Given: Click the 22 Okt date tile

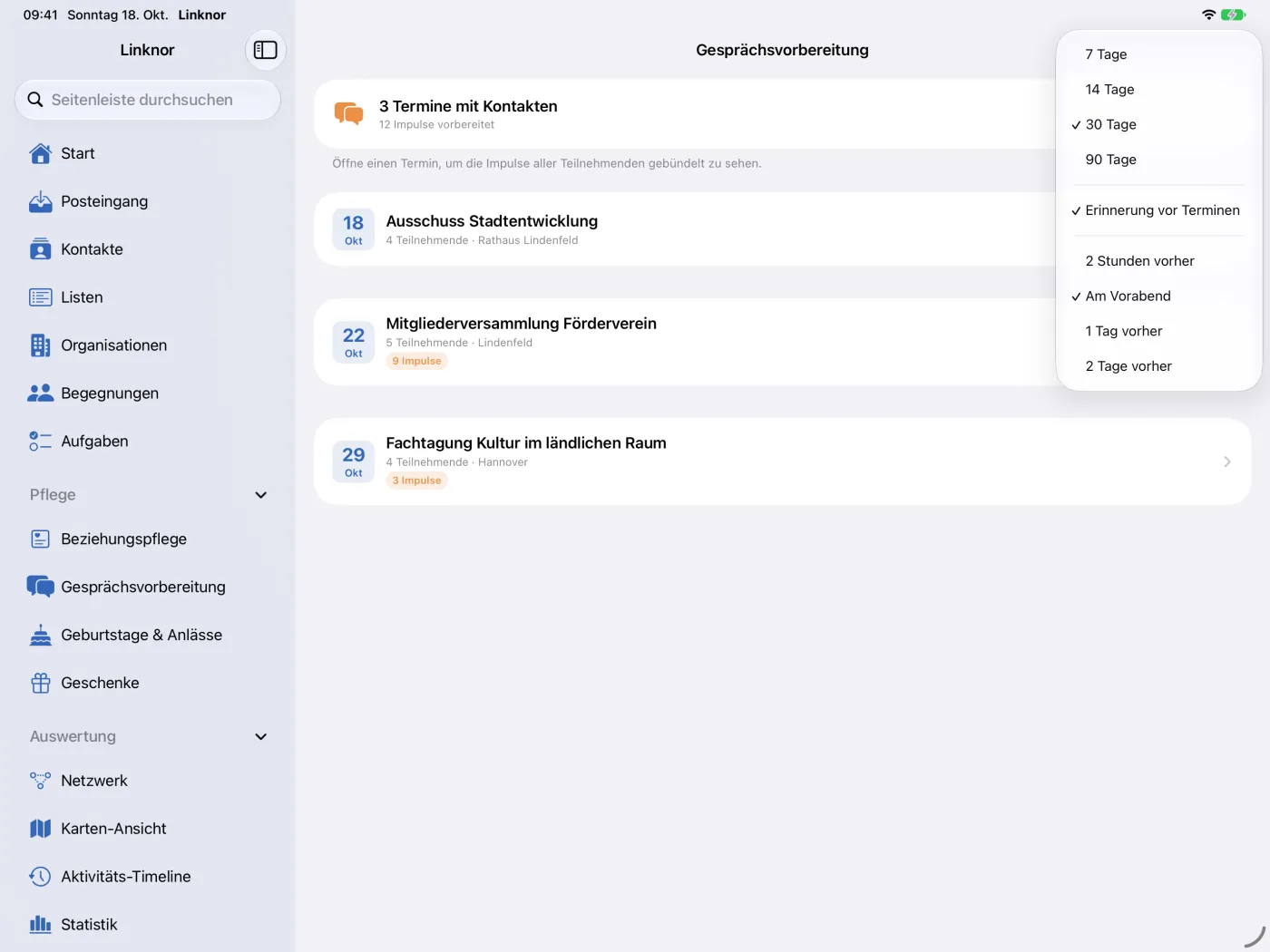Looking at the screenshot, I should pyautogui.click(x=354, y=342).
